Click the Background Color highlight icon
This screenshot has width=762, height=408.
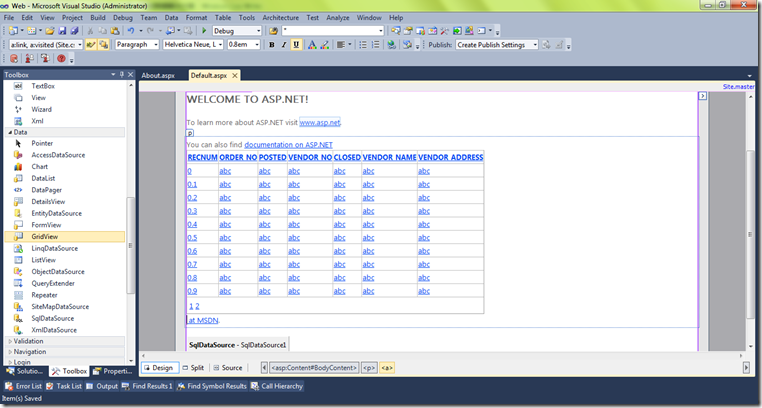[x=325, y=45]
